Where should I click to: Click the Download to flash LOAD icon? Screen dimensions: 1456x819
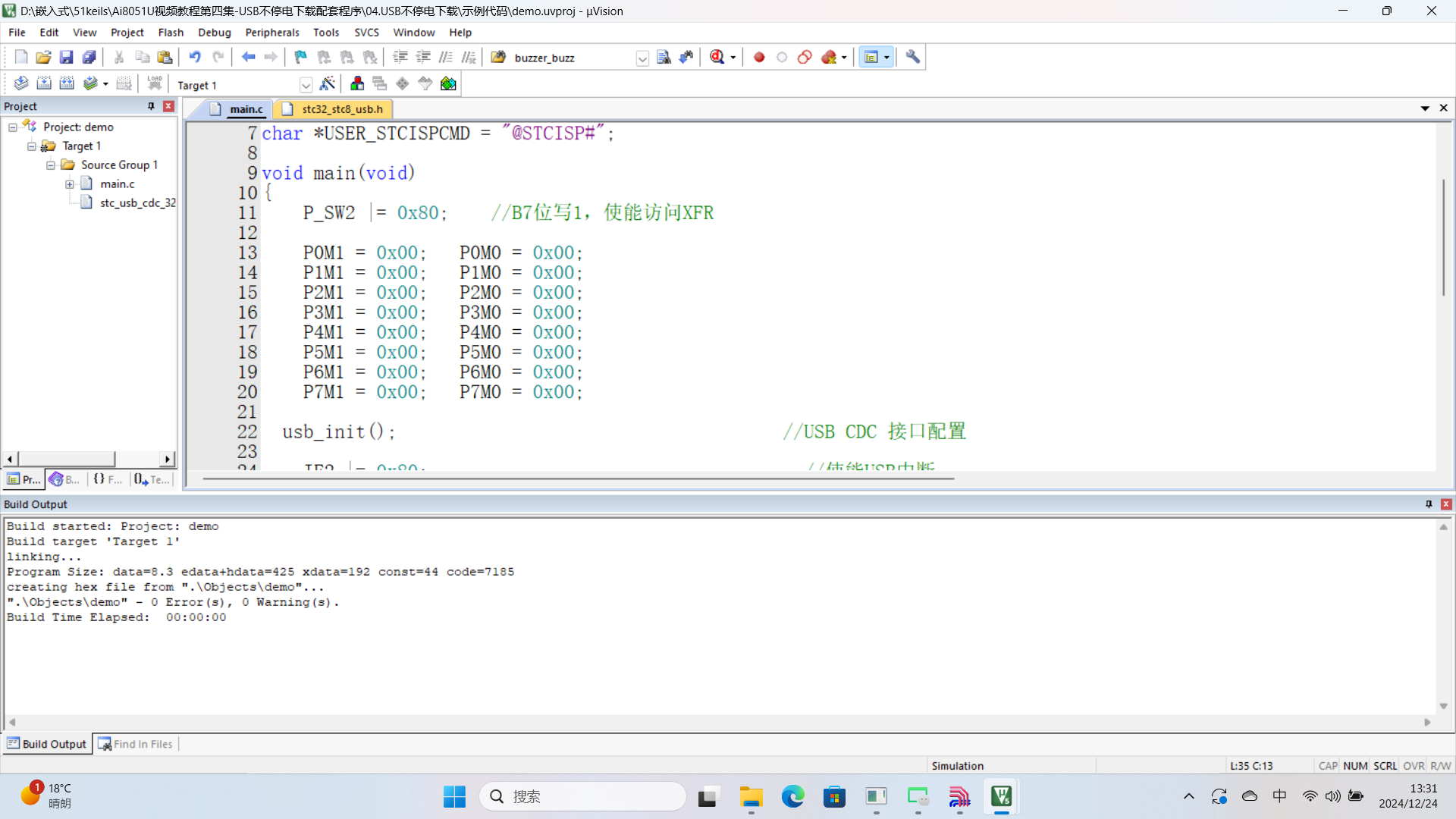click(x=155, y=83)
